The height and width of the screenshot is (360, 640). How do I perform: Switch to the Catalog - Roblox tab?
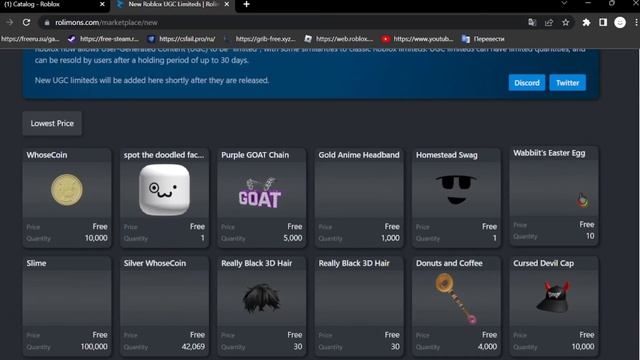[x=54, y=4]
